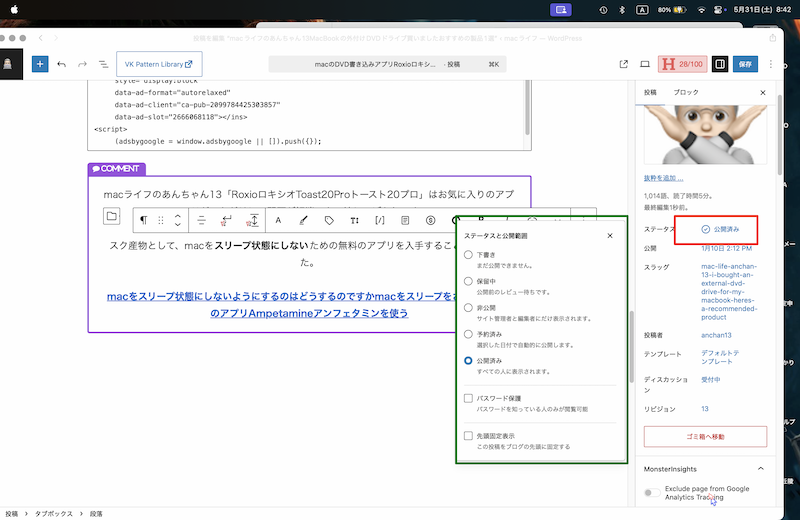Image resolution: width=800 pixels, height=520 pixels.
Task: Click the paragraph block type icon
Action: click(143, 220)
